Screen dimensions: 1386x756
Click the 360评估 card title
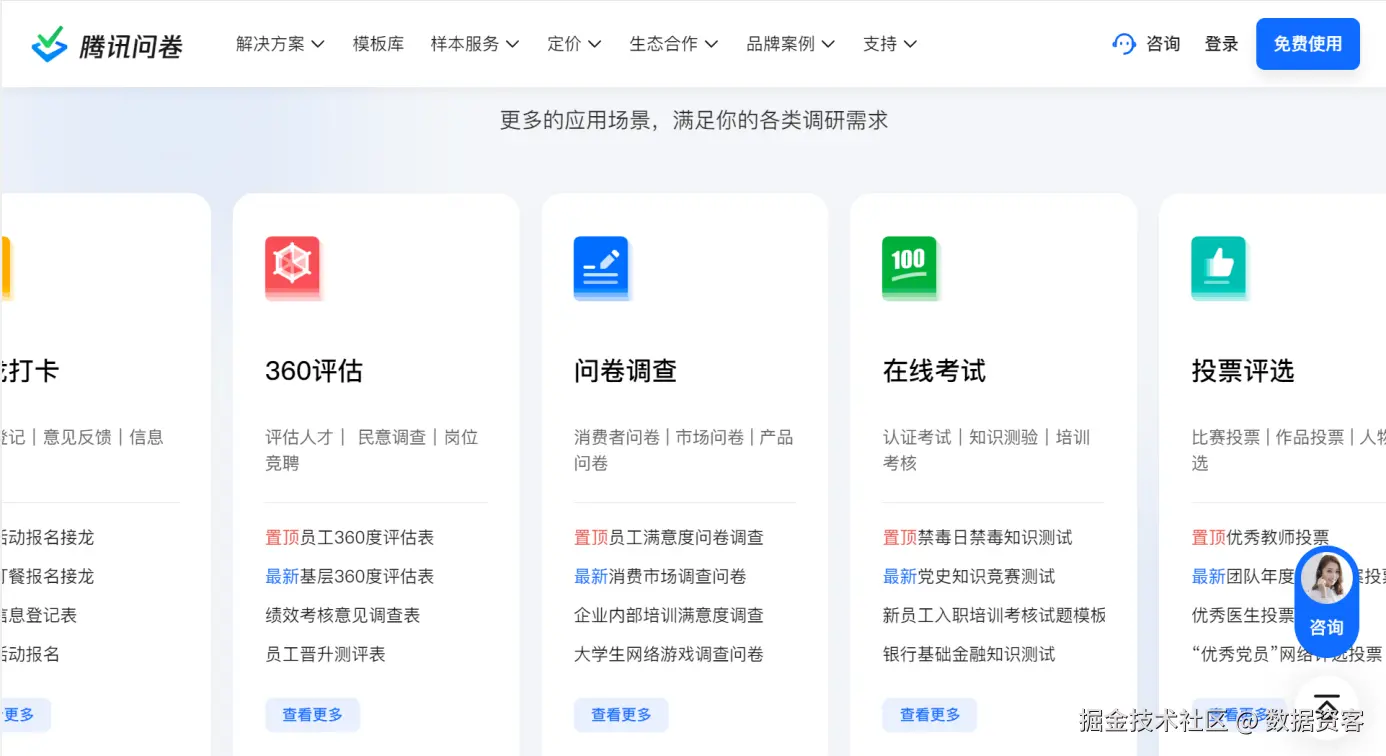[314, 371]
